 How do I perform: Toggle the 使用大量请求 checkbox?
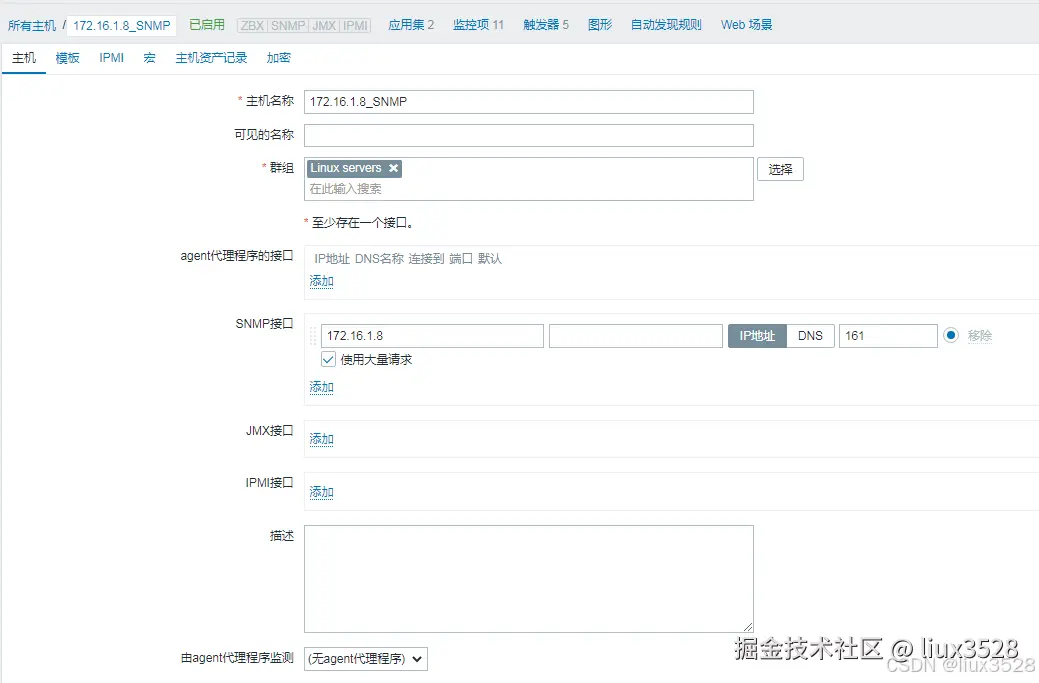328,360
